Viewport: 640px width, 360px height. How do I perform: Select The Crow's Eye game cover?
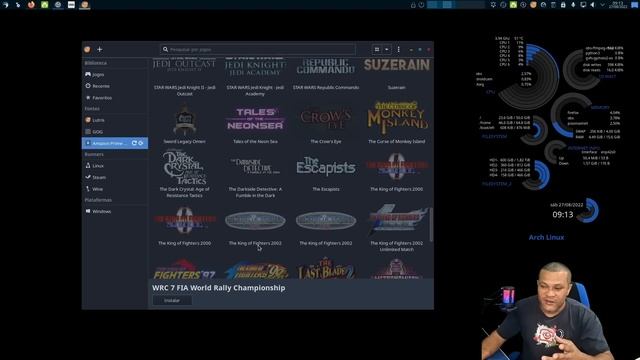pyautogui.click(x=326, y=119)
